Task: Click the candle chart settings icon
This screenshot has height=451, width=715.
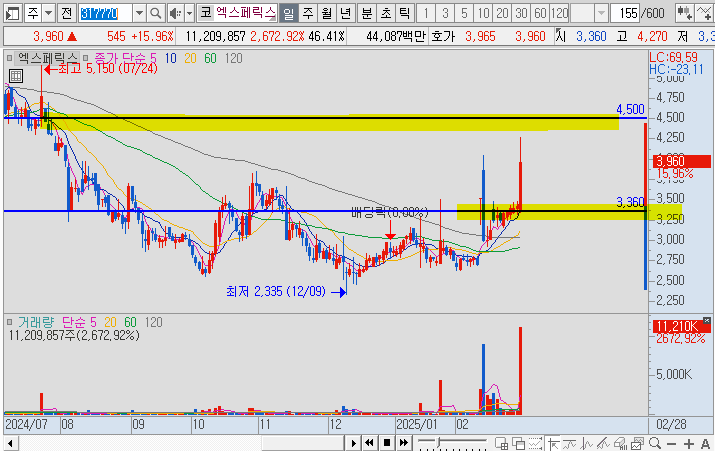Action: 684,13
